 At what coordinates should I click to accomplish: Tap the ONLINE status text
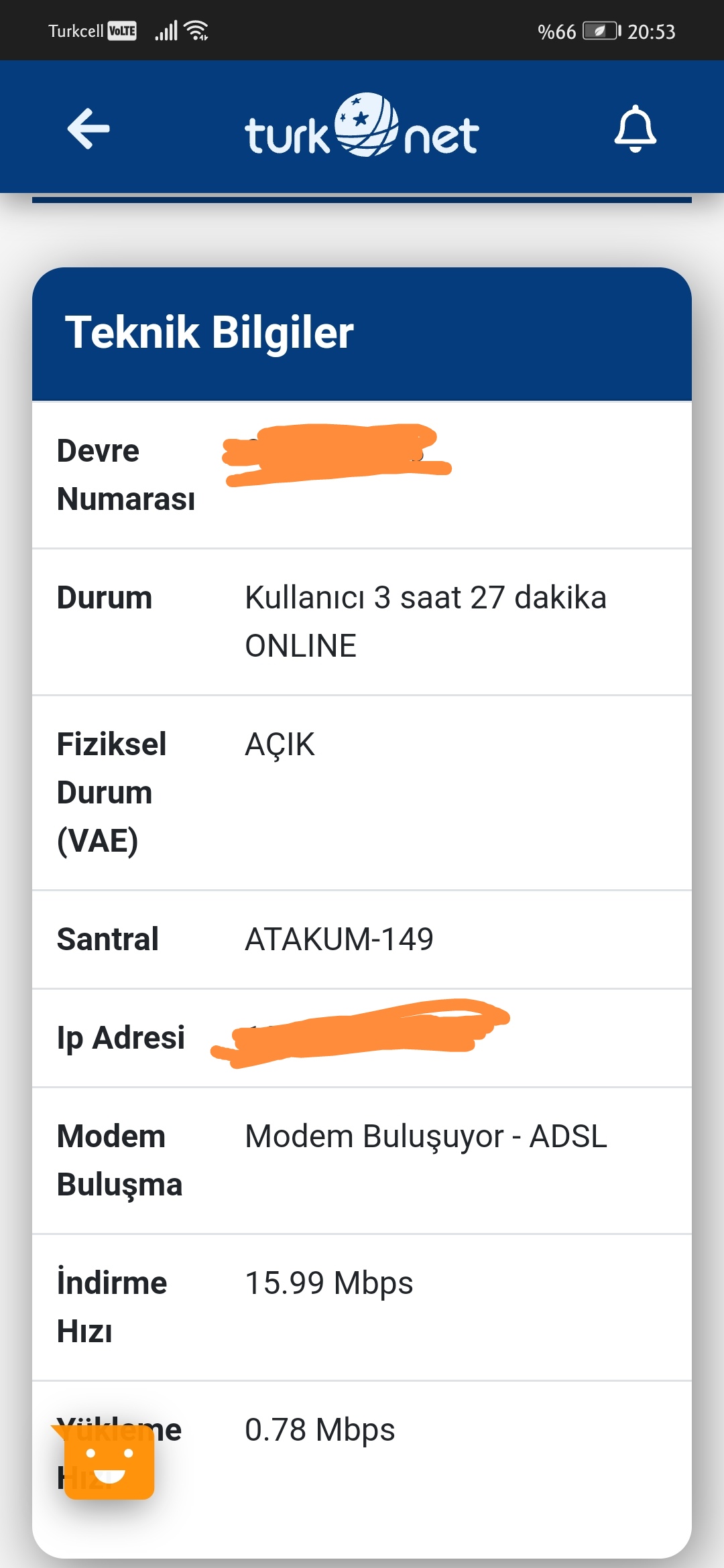(x=300, y=646)
